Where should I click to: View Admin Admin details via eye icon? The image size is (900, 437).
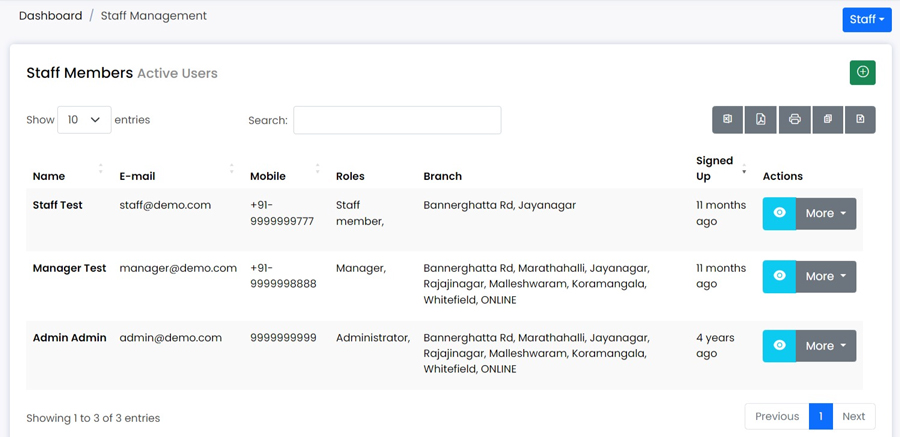pyautogui.click(x=779, y=346)
